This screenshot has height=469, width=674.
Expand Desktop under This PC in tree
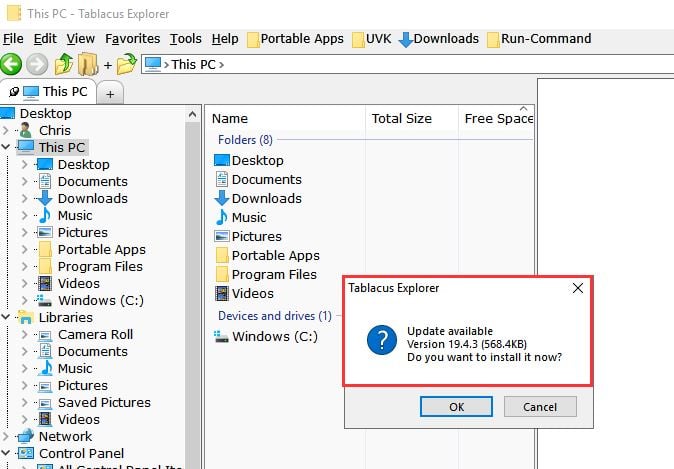click(25, 164)
